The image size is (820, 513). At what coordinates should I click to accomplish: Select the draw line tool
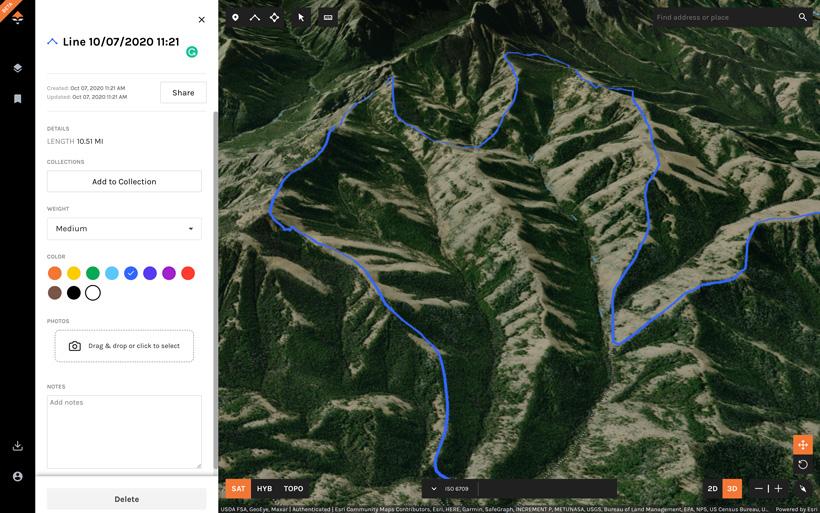(x=255, y=17)
